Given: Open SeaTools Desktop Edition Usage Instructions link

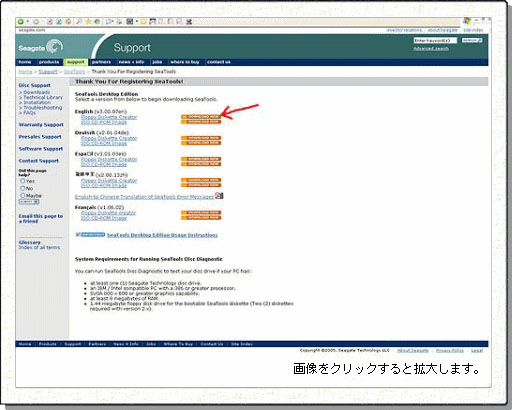Looking at the screenshot, I should 162,235.
